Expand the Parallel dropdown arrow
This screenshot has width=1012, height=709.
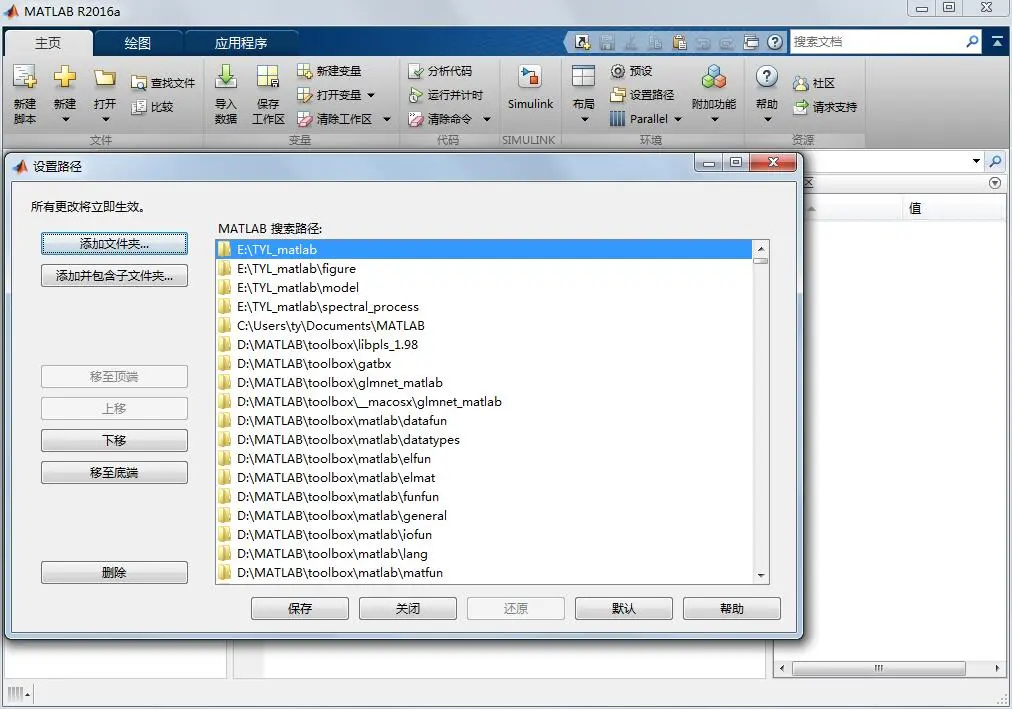(678, 119)
